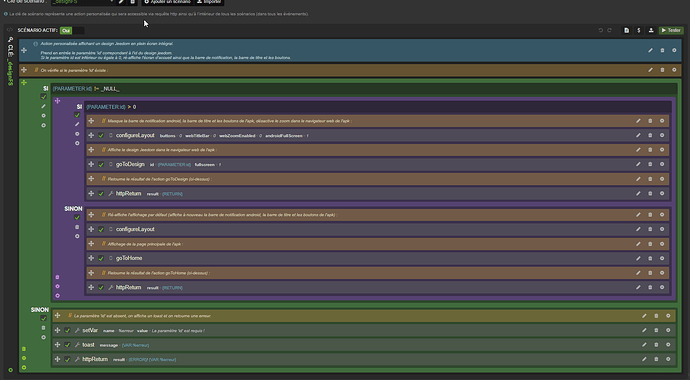This screenshot has height=380, width=690.
Task: Click the code view icon beside Scénario actif
Action: (x=10, y=30)
